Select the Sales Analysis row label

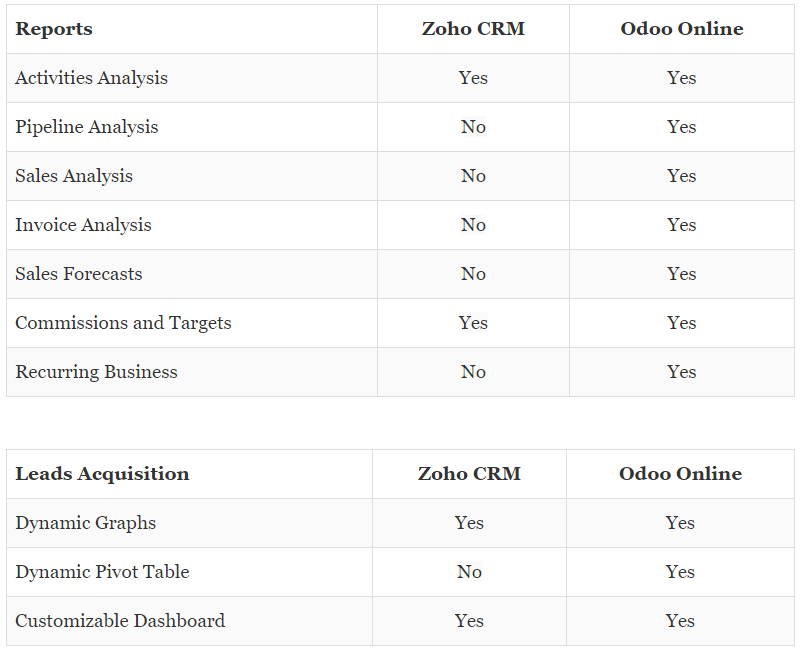point(74,176)
